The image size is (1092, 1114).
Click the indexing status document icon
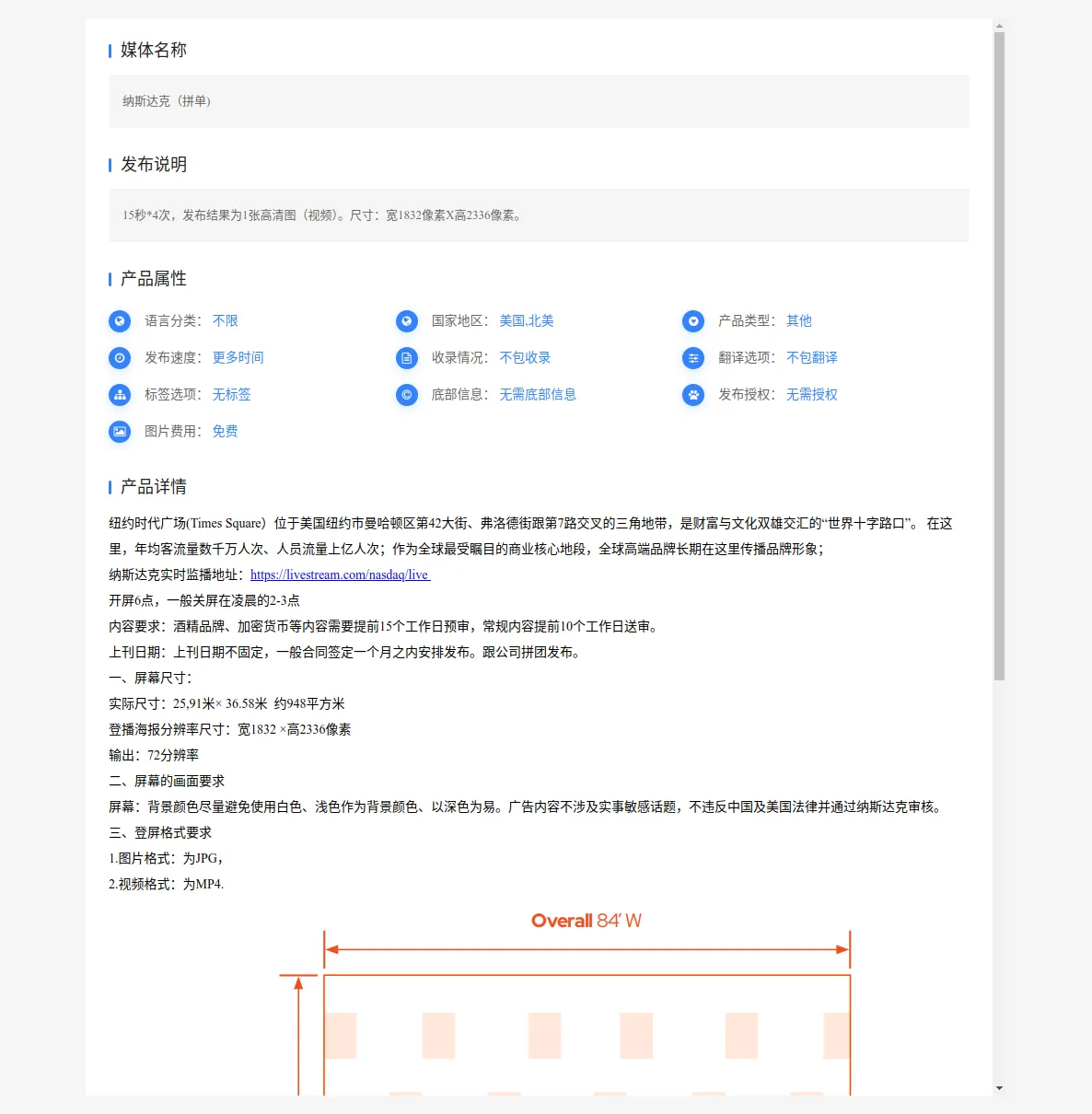pyautogui.click(x=407, y=358)
